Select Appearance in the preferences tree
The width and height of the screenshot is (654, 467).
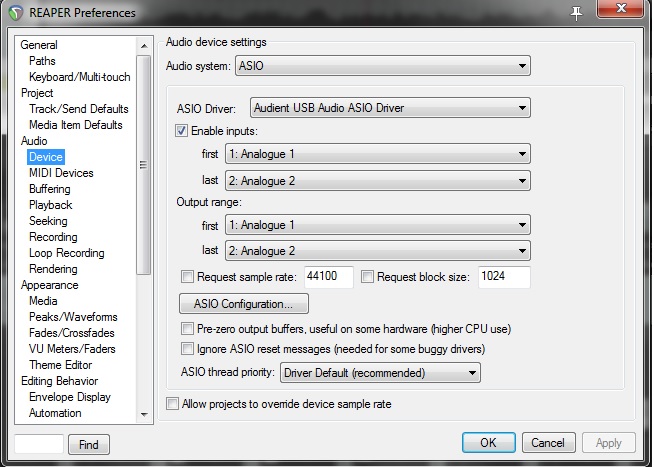pos(50,285)
